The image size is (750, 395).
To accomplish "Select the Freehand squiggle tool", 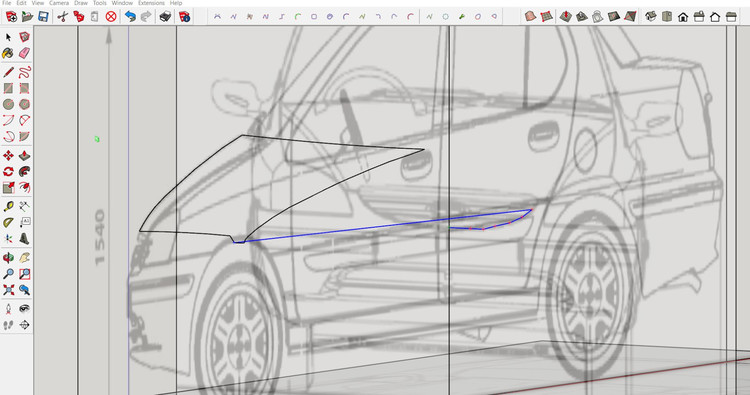I will click(x=24, y=72).
